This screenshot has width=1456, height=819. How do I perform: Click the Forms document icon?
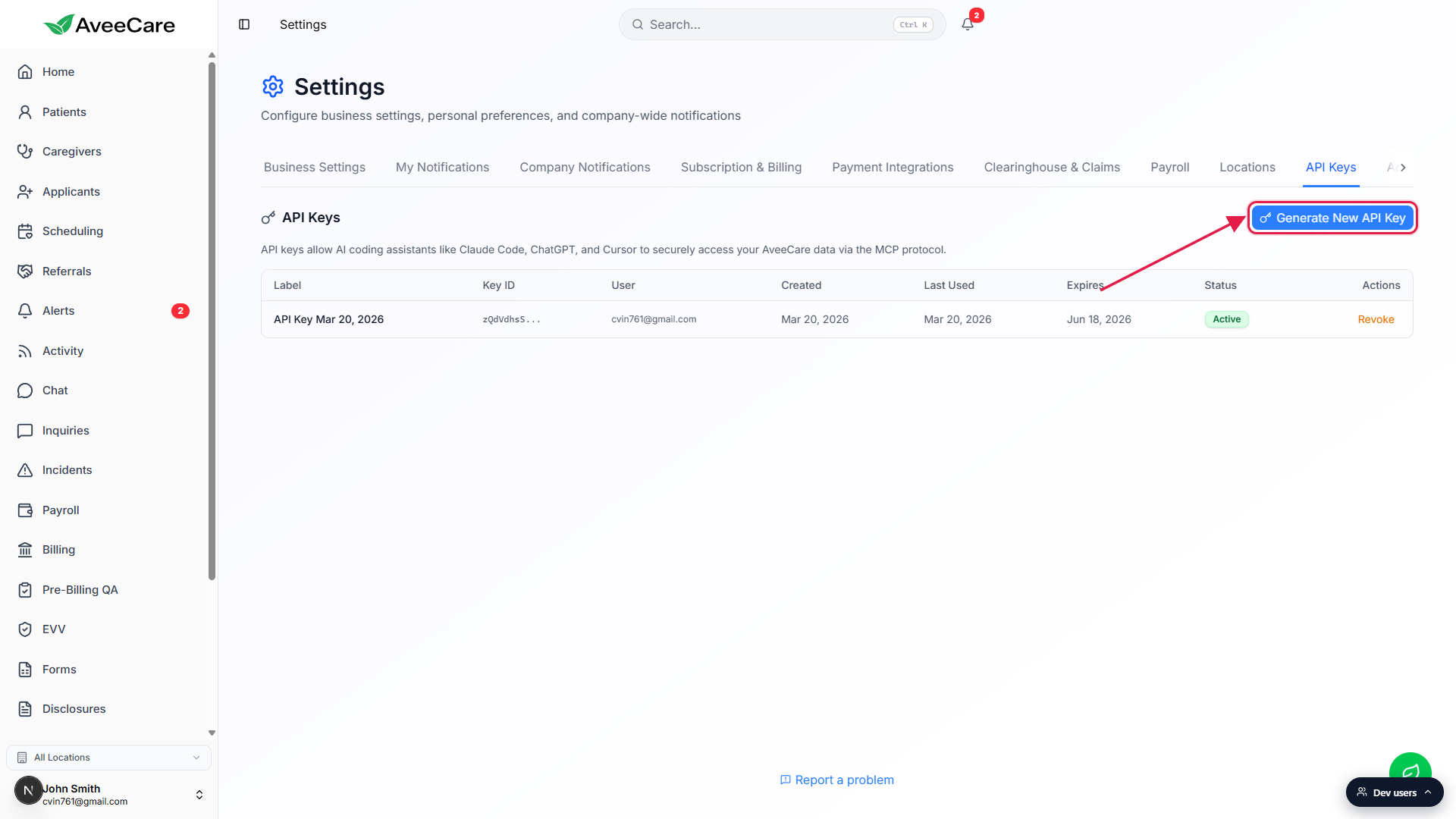25,670
